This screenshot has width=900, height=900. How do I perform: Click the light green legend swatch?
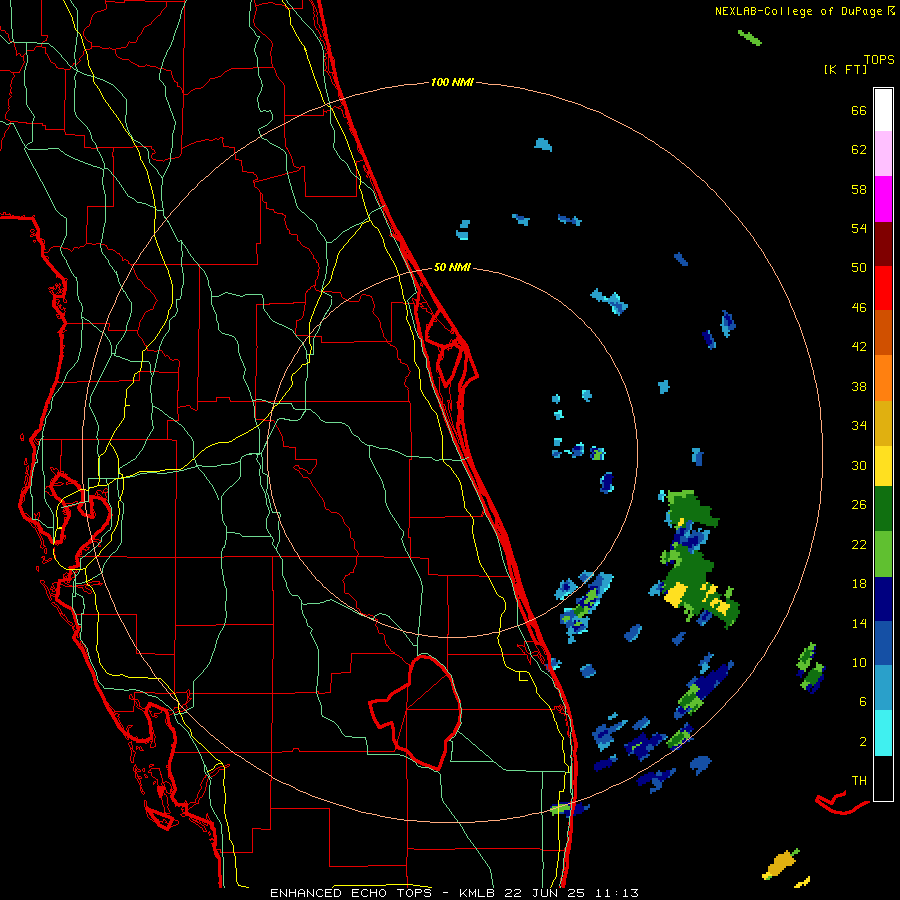(883, 554)
